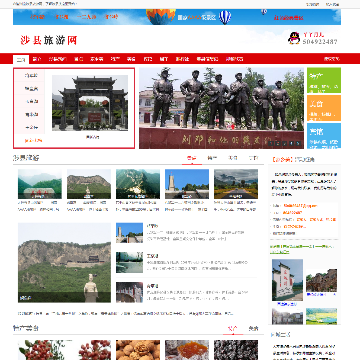Select the inactive tab in specialty products section
Screen dimensions: 360x360
253,329
